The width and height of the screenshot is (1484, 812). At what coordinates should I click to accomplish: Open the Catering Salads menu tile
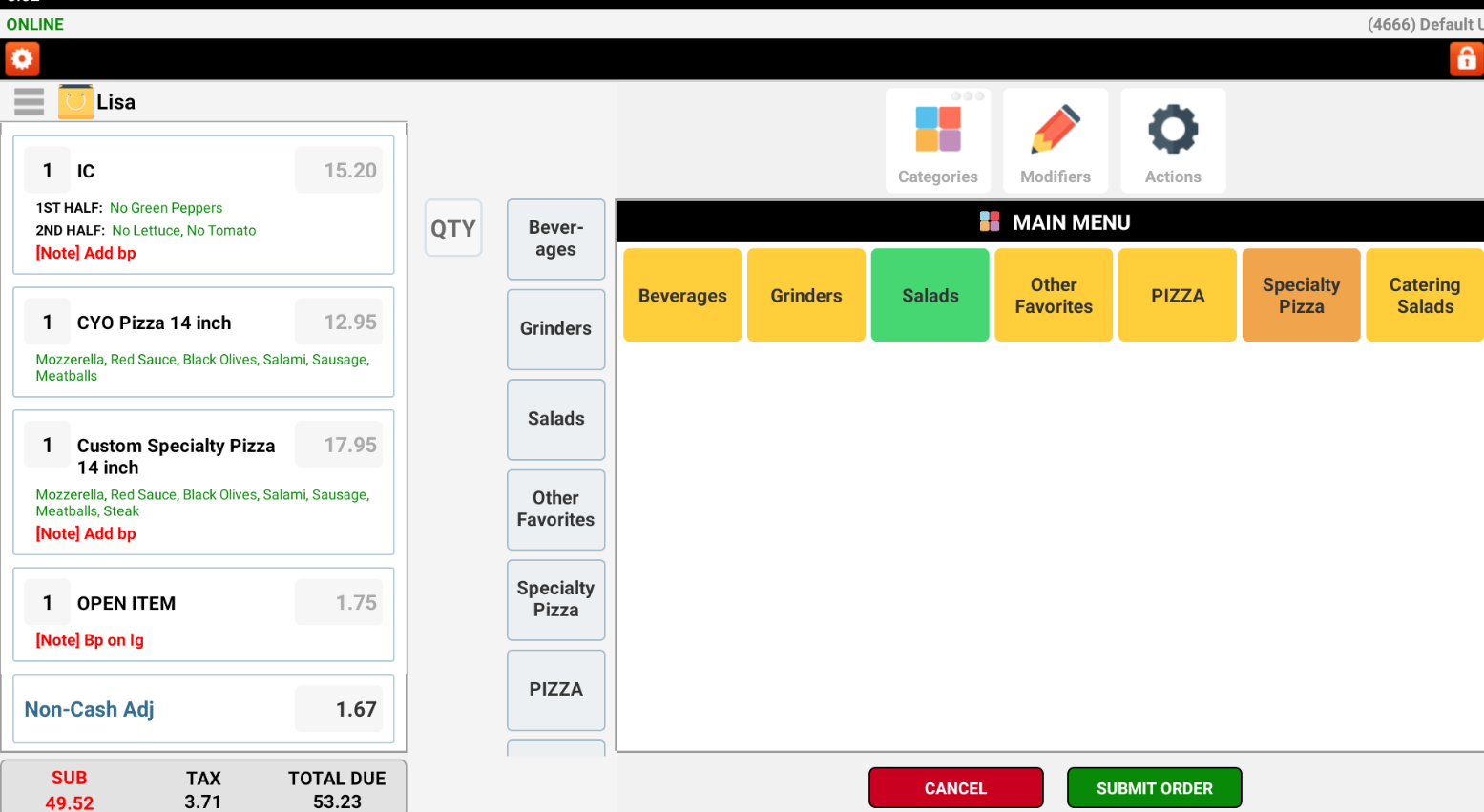pyautogui.click(x=1425, y=295)
